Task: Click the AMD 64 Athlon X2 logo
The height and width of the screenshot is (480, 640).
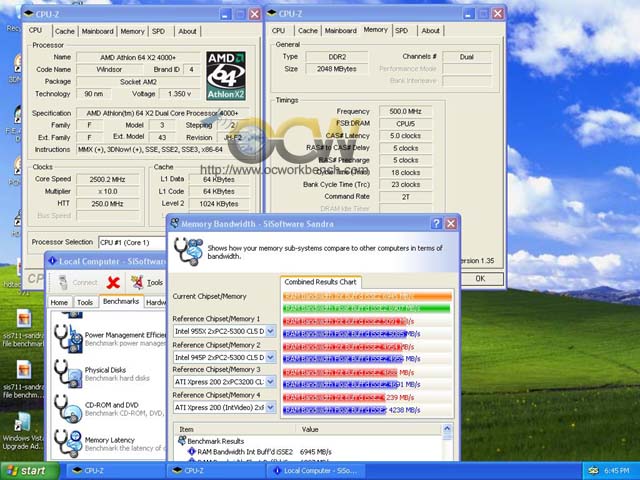Action: 226,76
